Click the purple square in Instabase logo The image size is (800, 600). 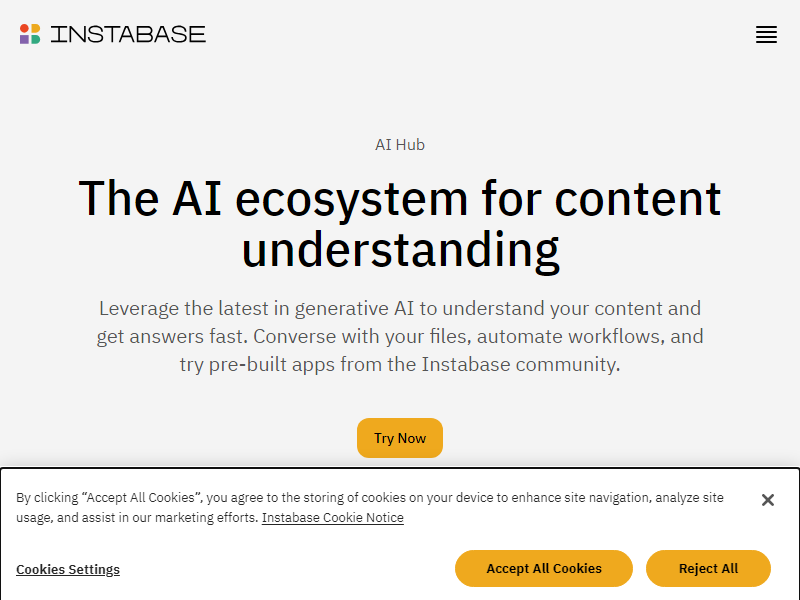pos(24,40)
